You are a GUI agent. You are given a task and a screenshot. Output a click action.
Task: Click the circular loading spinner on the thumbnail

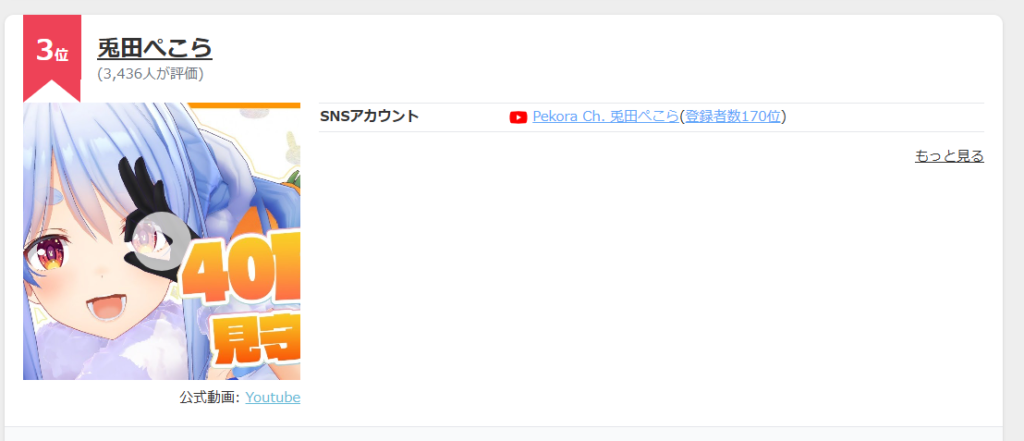155,238
